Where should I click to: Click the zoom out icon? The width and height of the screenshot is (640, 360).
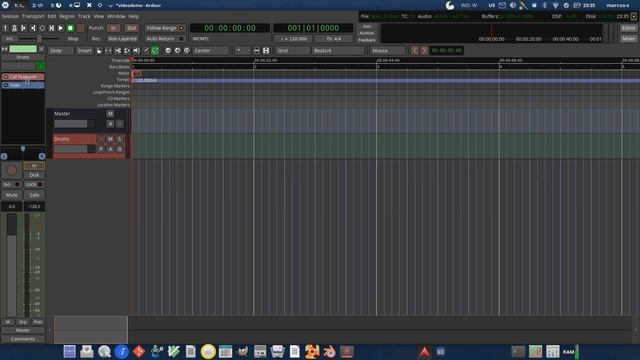pos(168,51)
